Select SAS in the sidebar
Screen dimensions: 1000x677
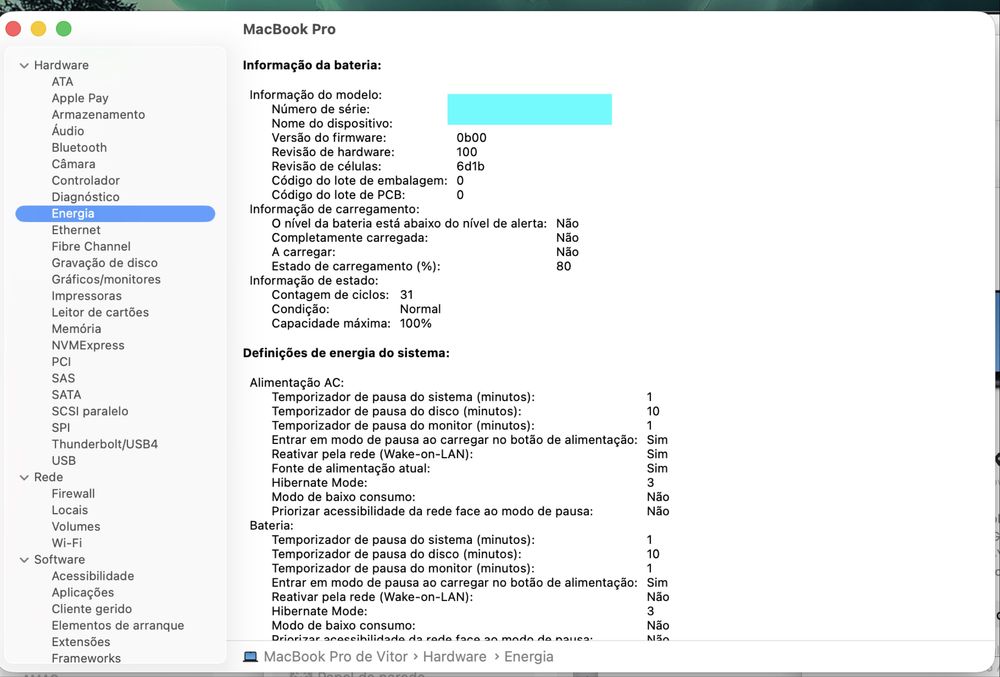click(63, 379)
